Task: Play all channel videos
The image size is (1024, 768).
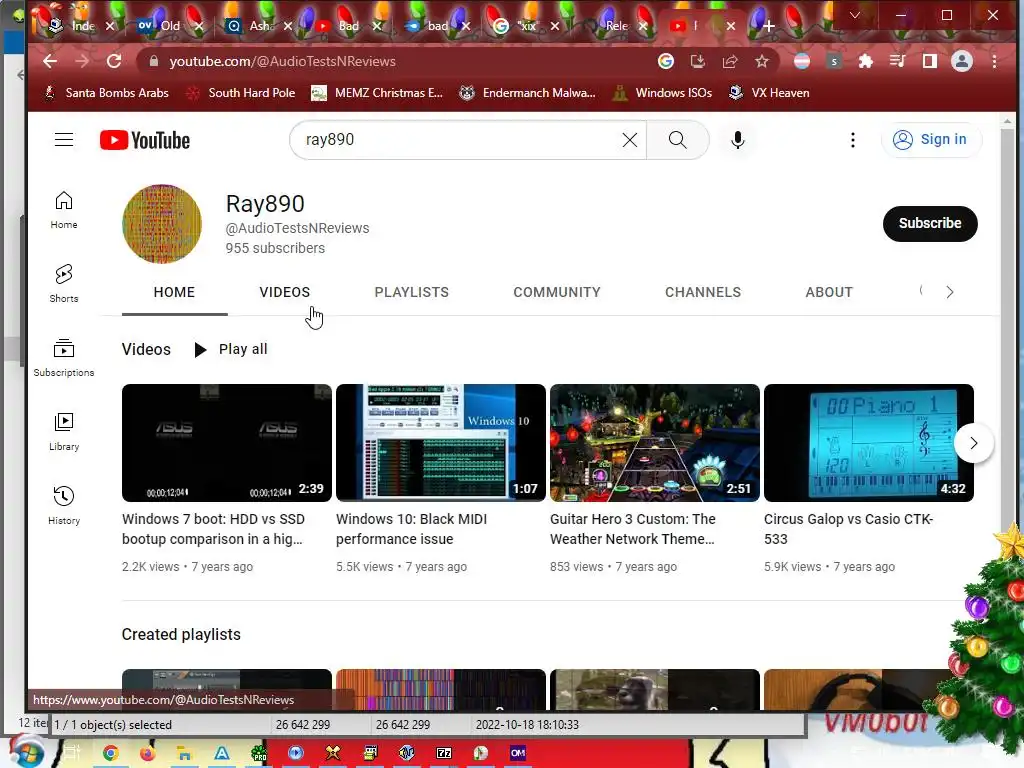Action: (231, 349)
